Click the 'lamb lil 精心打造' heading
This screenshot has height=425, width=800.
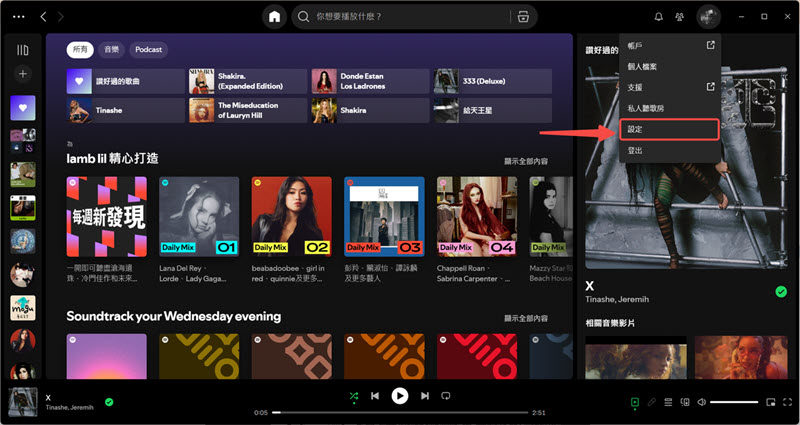point(112,159)
